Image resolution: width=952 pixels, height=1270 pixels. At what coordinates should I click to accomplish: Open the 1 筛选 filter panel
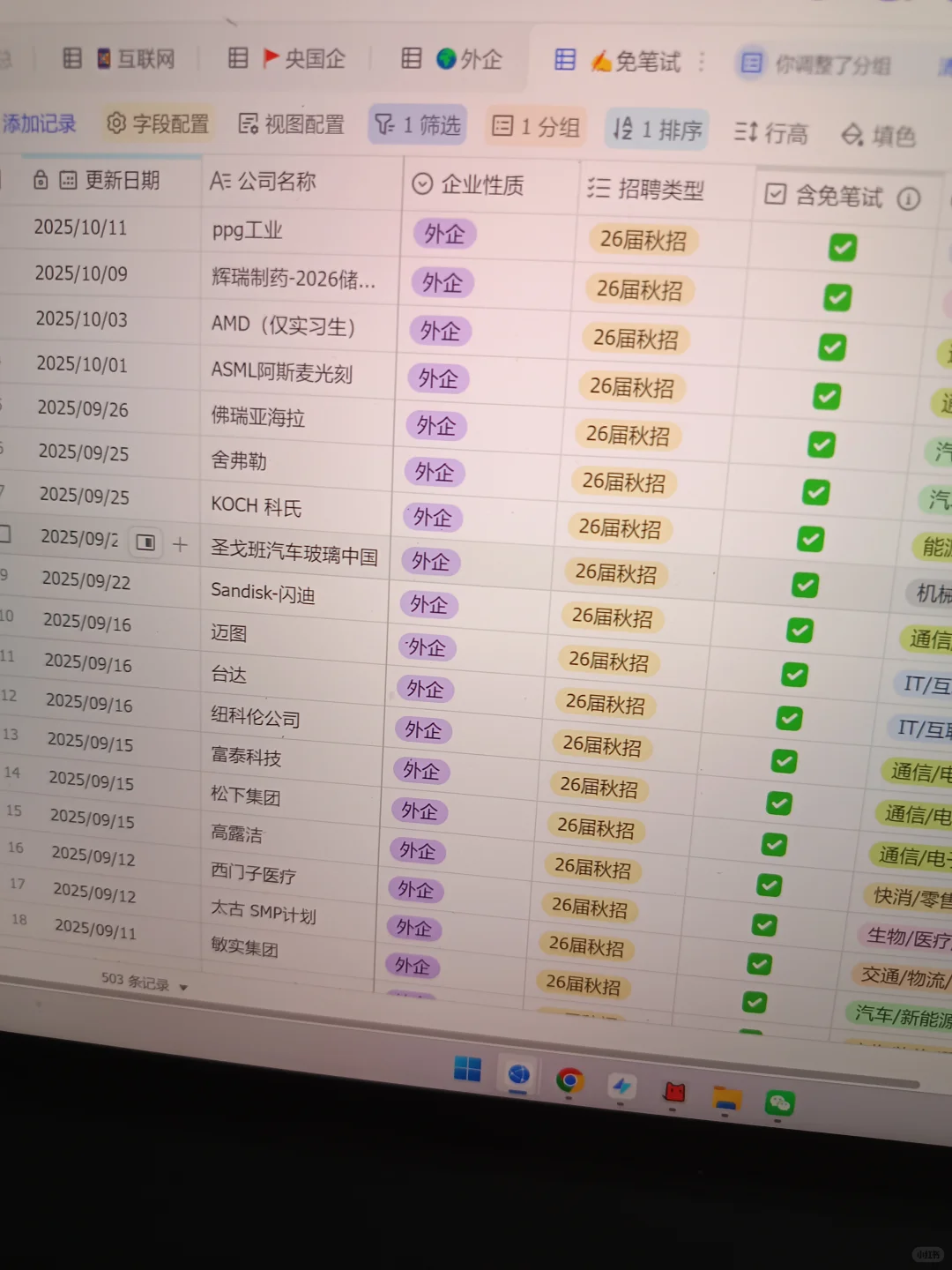pos(417,125)
